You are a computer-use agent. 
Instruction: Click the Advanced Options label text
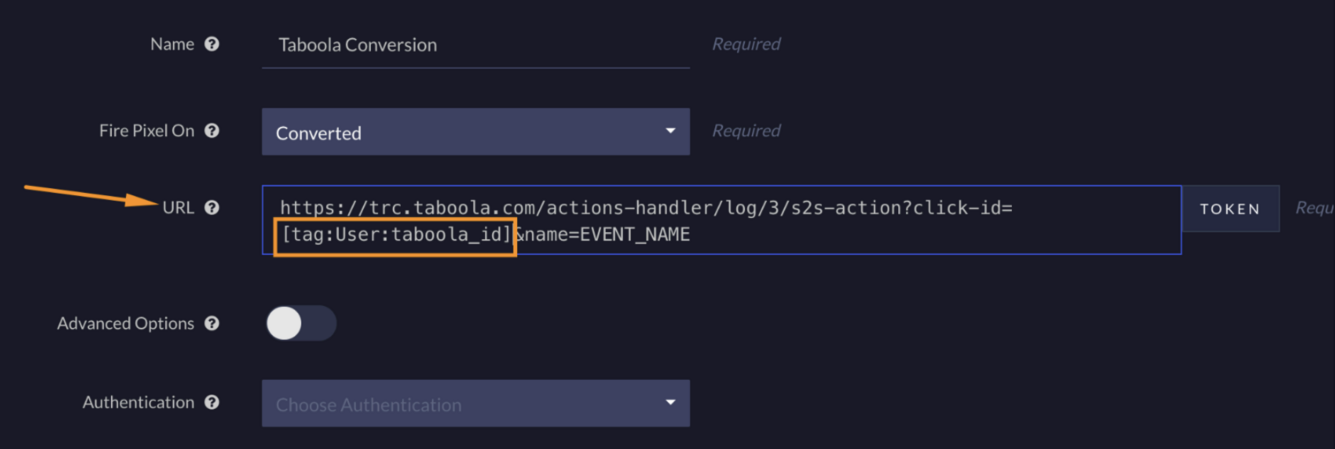126,324
